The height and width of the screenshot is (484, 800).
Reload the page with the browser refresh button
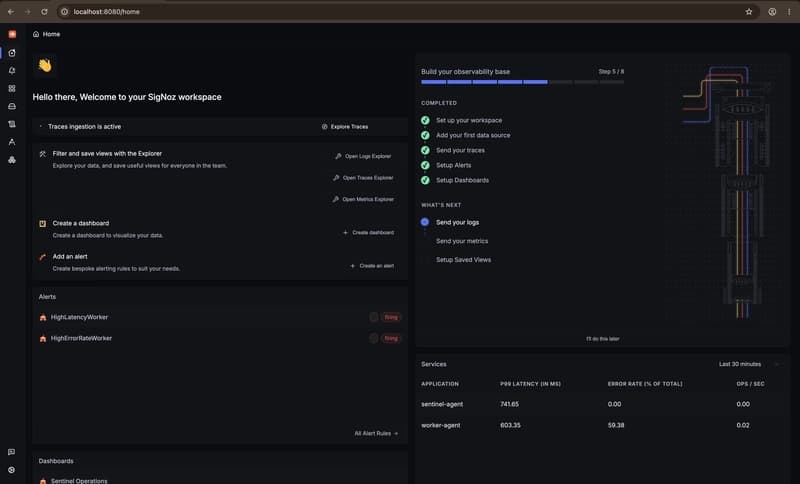44,11
